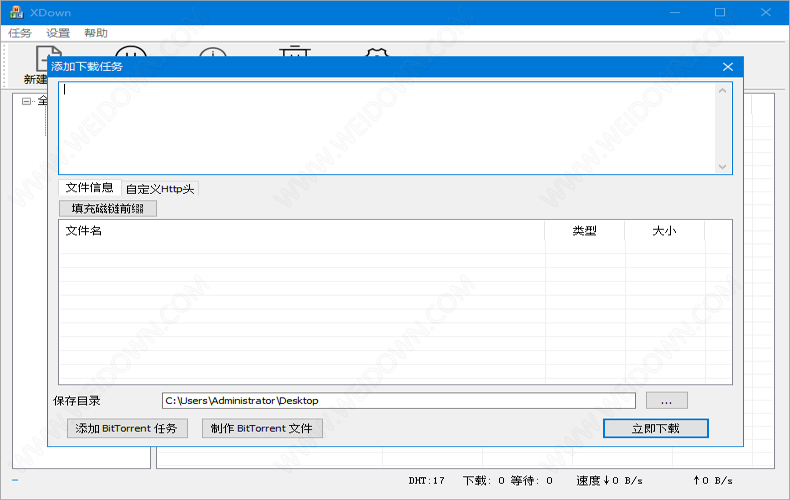This screenshot has height=500, width=790.
Task: Click 制作 BitTorrent 文件 button
Action: [x=262, y=428]
